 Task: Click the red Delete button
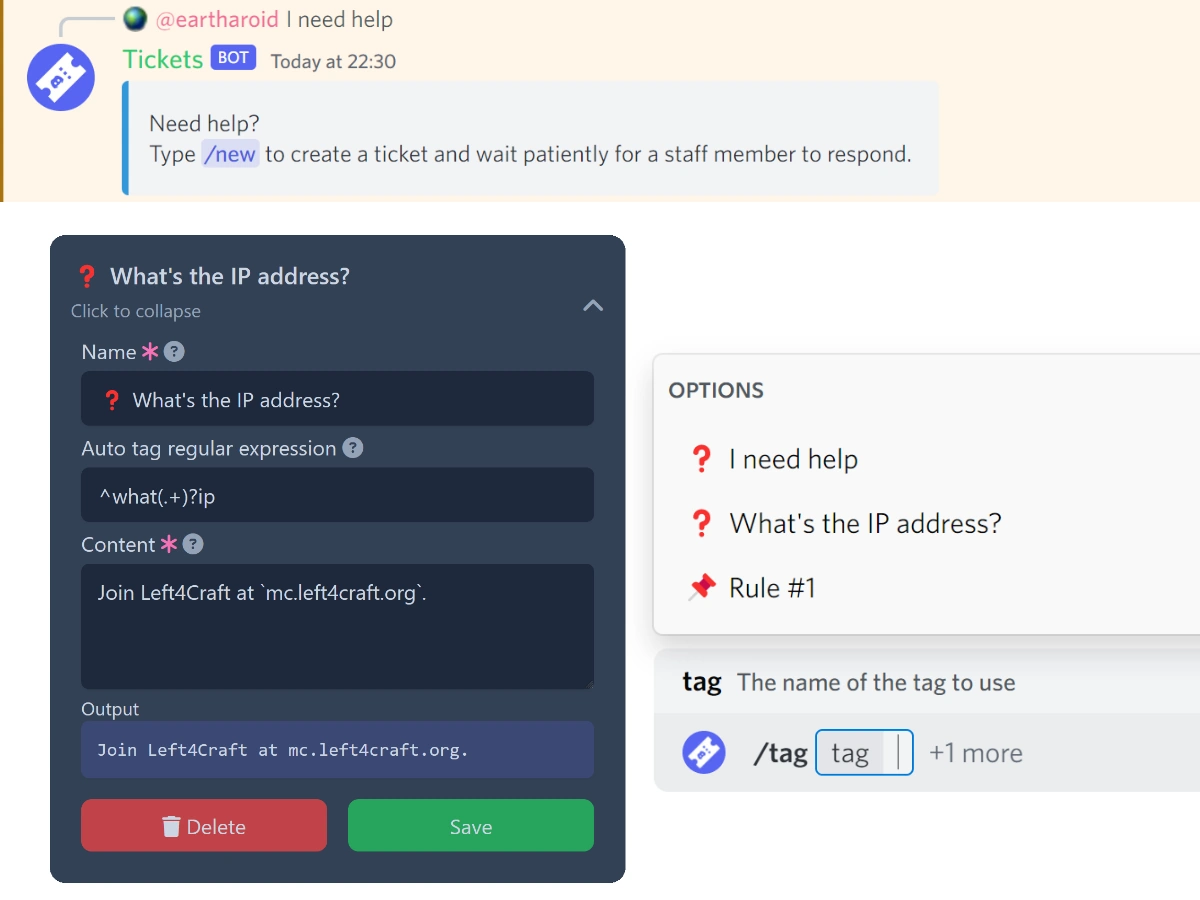pos(204,826)
